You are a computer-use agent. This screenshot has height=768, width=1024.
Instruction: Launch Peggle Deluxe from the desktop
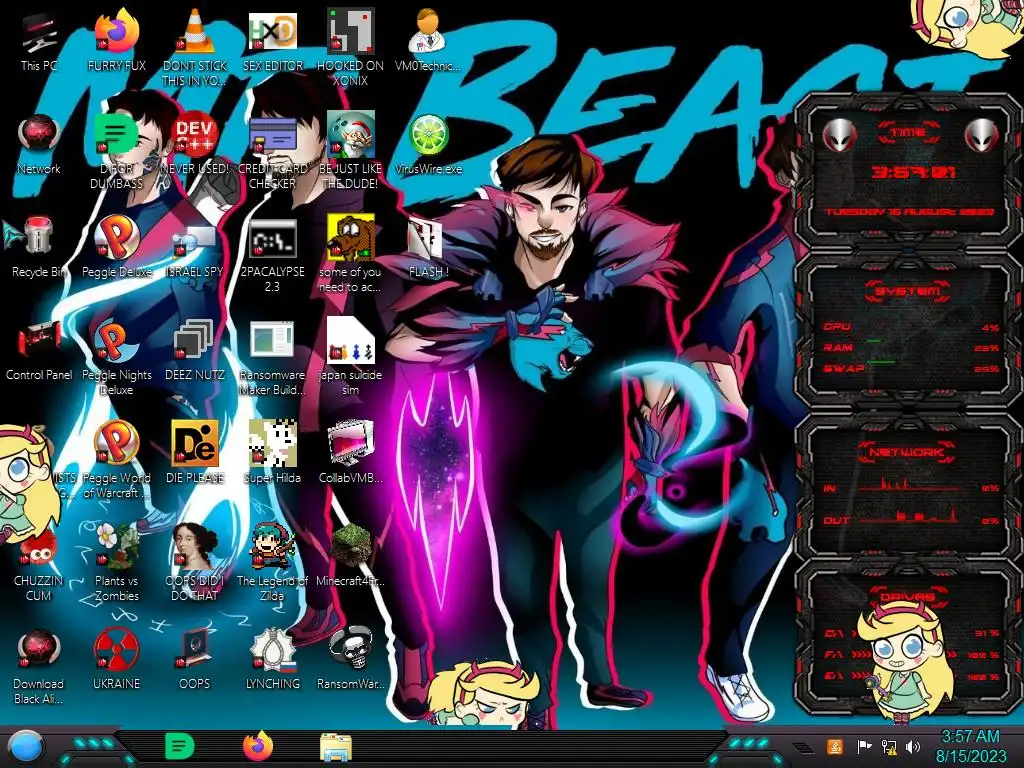click(116, 247)
